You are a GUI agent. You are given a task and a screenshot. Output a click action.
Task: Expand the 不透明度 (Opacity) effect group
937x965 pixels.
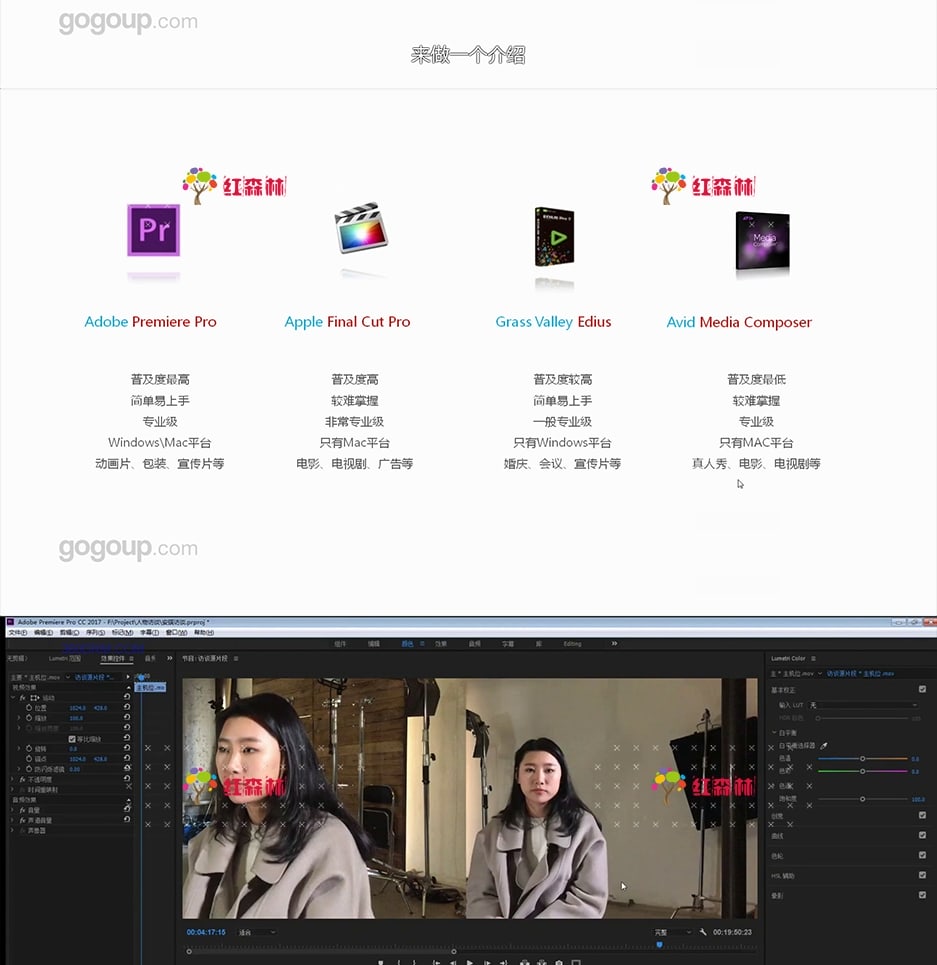click(13, 779)
